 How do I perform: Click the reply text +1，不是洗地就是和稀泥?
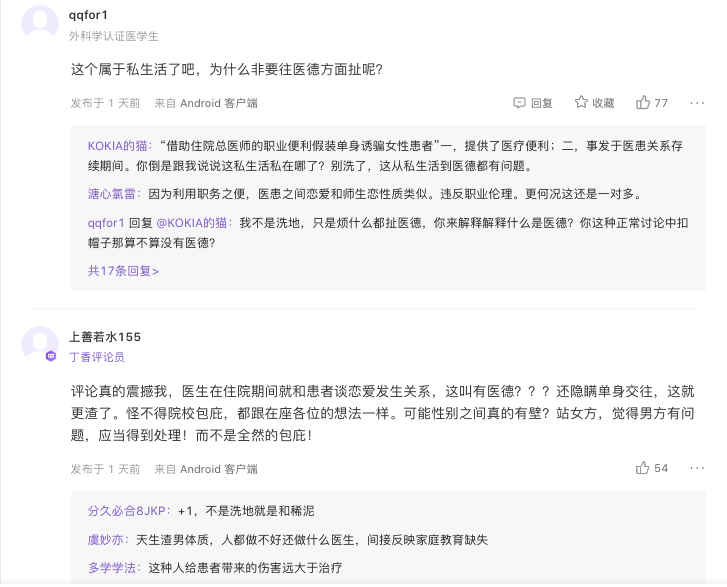pos(246,511)
